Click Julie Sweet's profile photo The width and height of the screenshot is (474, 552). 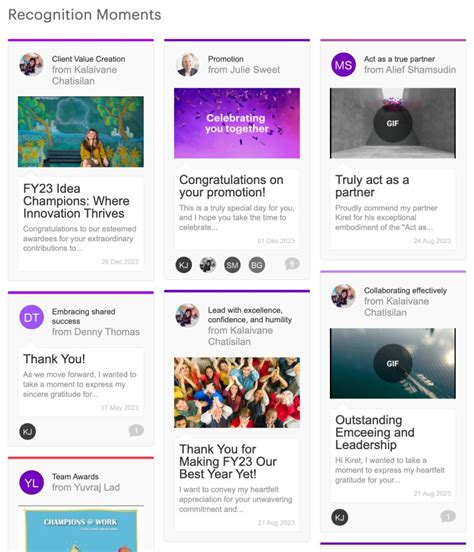pos(187,65)
